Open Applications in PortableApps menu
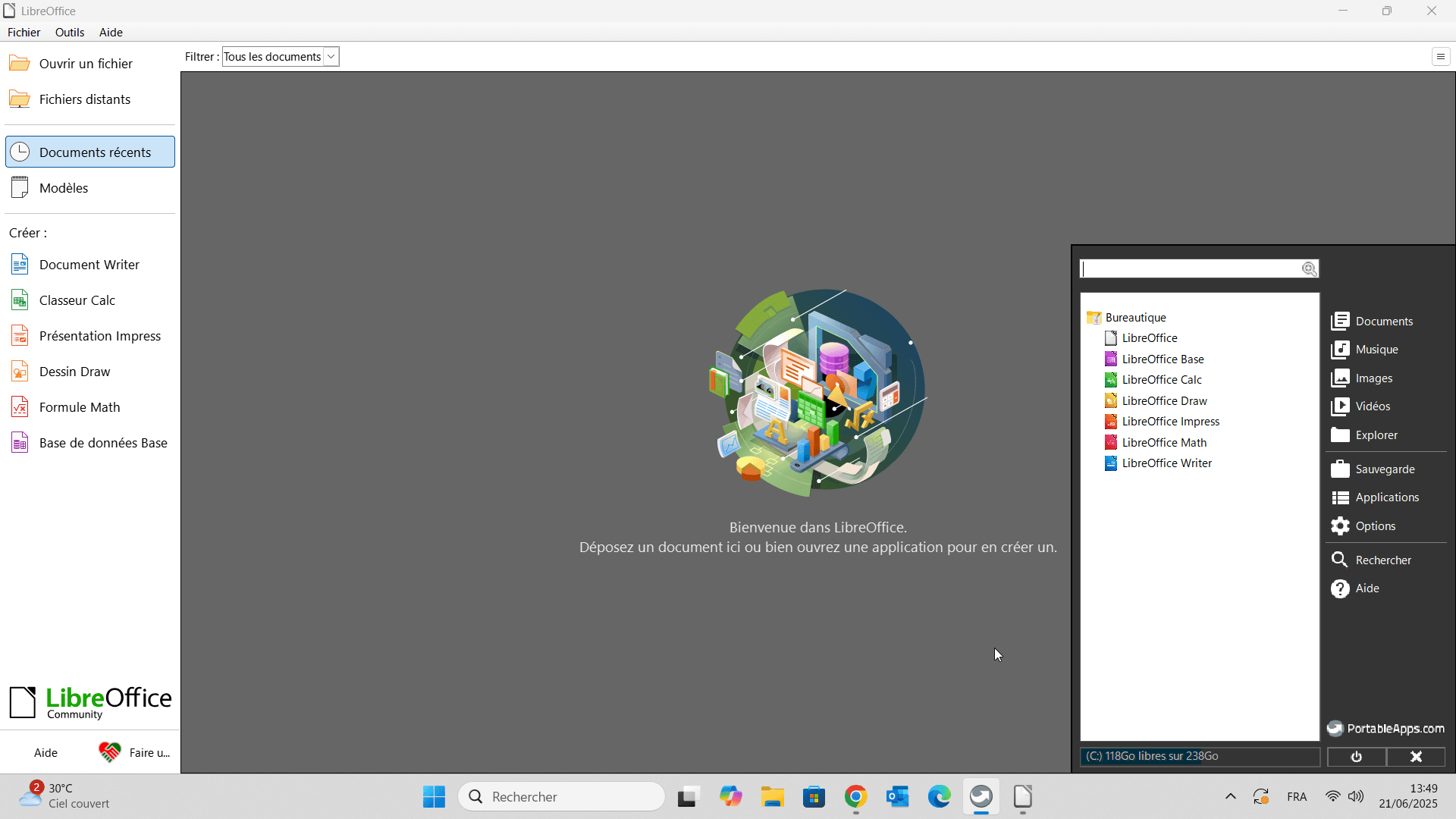The height and width of the screenshot is (819, 1456). coord(1374,497)
